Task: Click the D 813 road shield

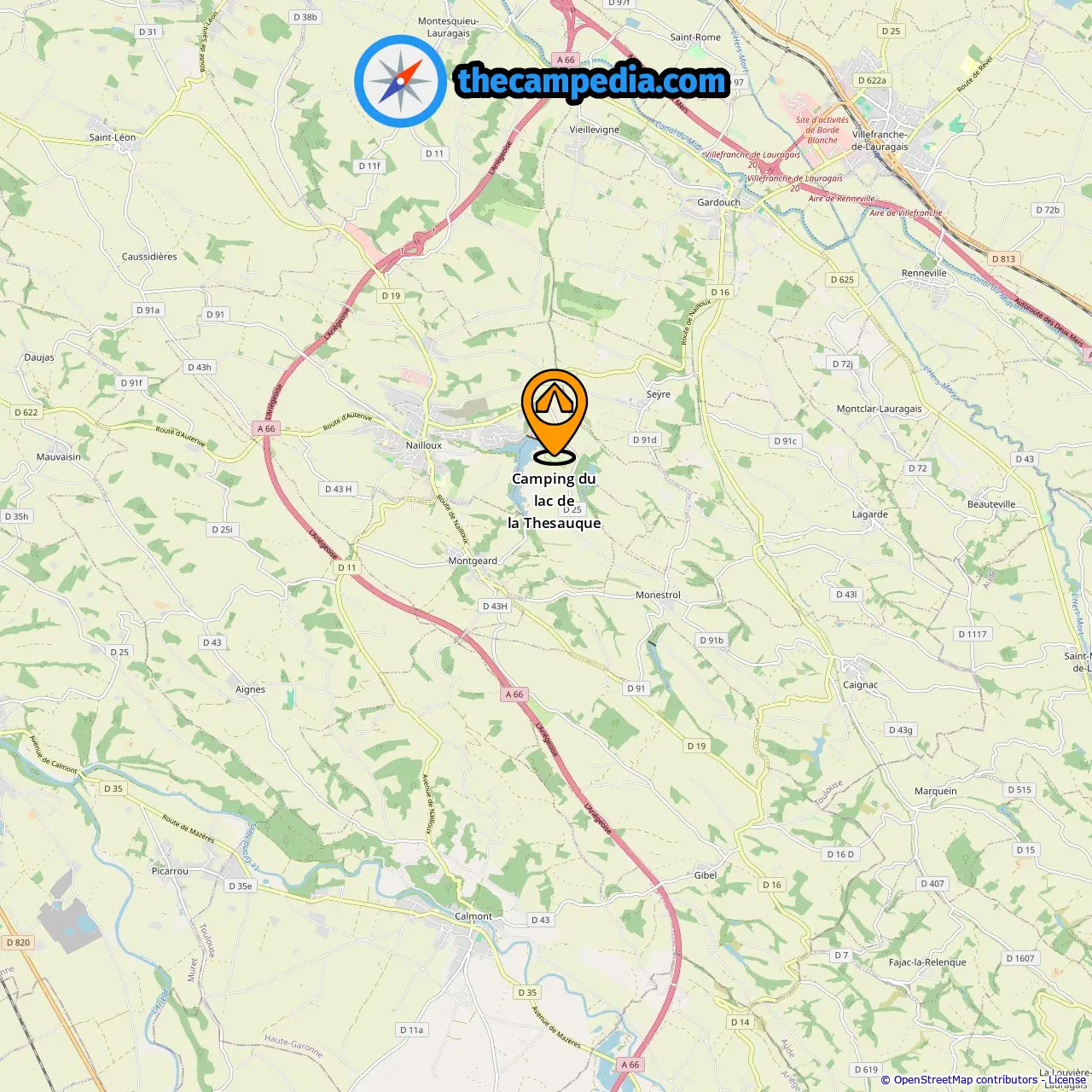Action: coord(1004,258)
